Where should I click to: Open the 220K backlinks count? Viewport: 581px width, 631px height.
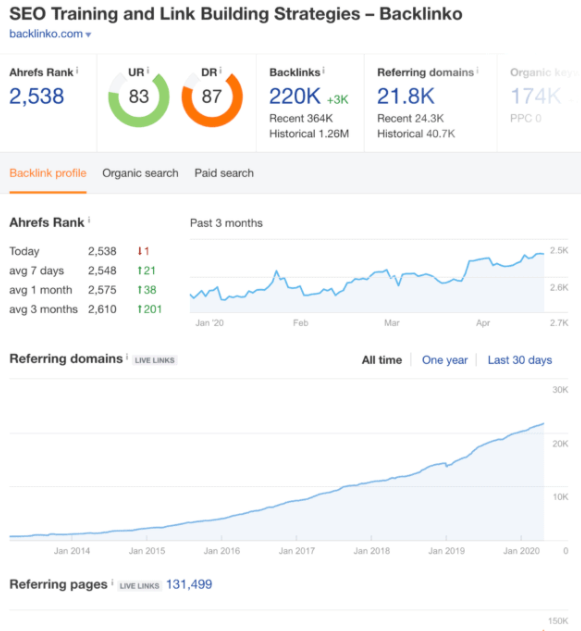(295, 97)
